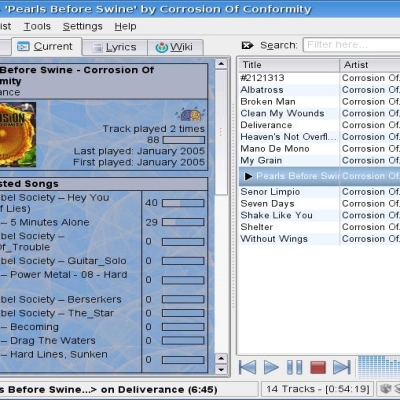Click the score bar next to 88
The width and height of the screenshot is (400, 400).
click(x=183, y=140)
